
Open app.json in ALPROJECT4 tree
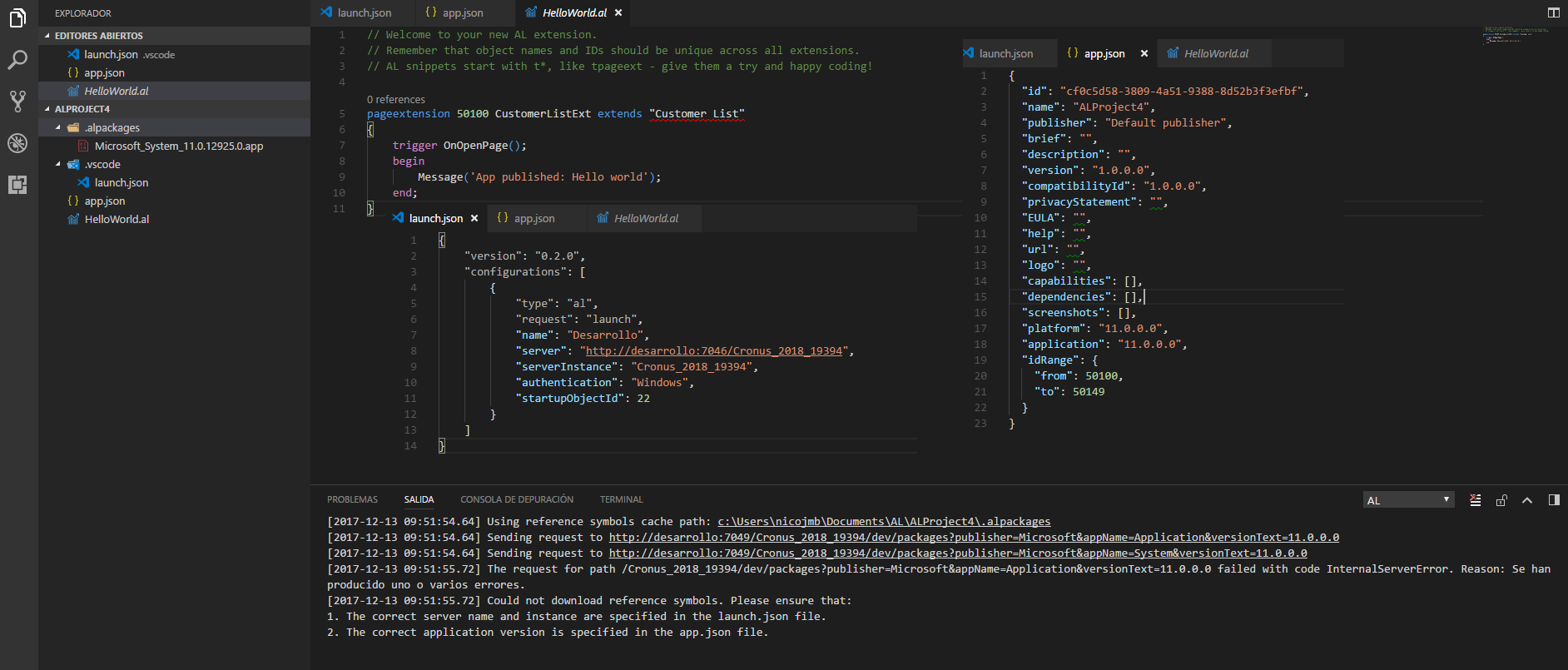point(174,201)
